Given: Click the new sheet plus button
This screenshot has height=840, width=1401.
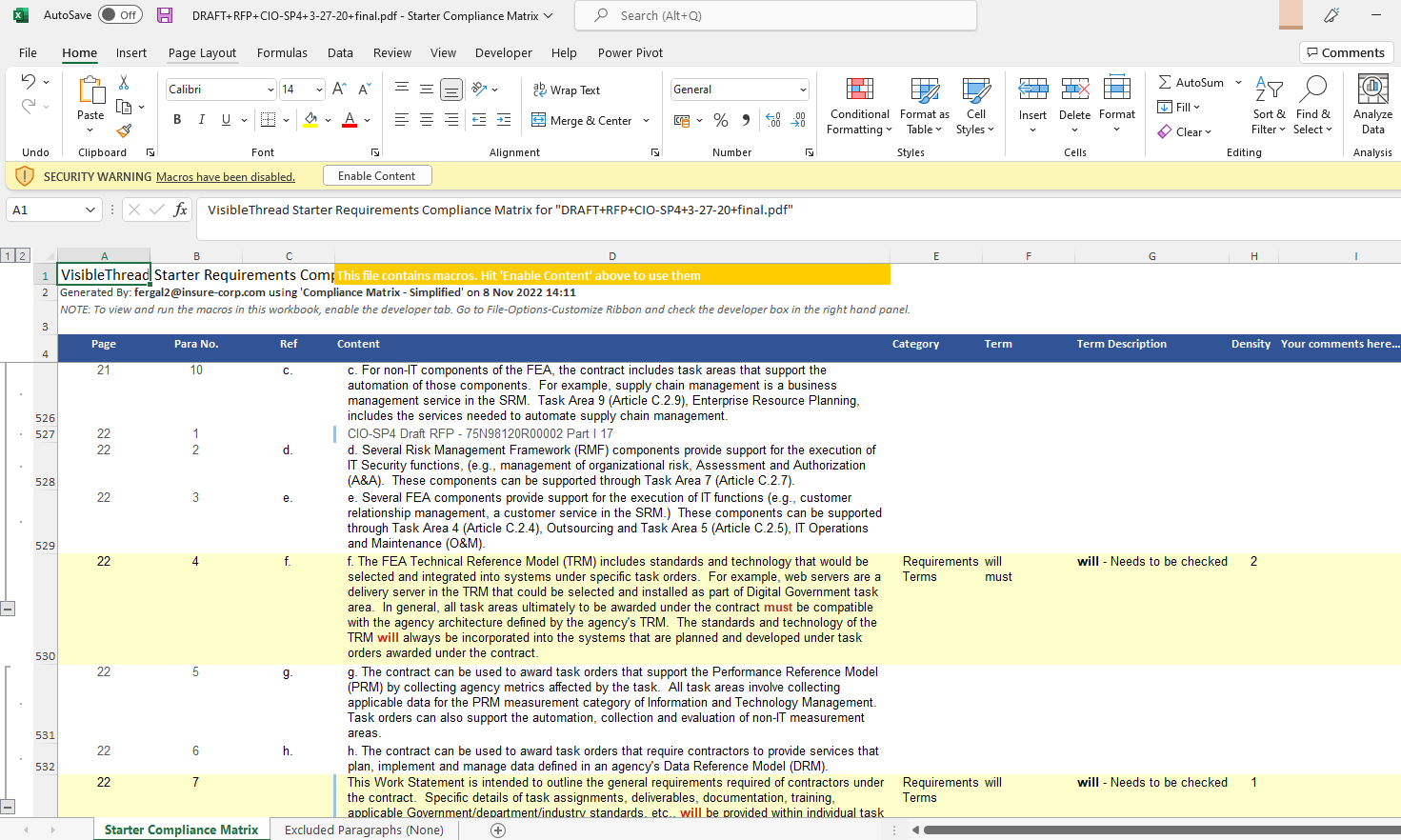Looking at the screenshot, I should click(497, 830).
